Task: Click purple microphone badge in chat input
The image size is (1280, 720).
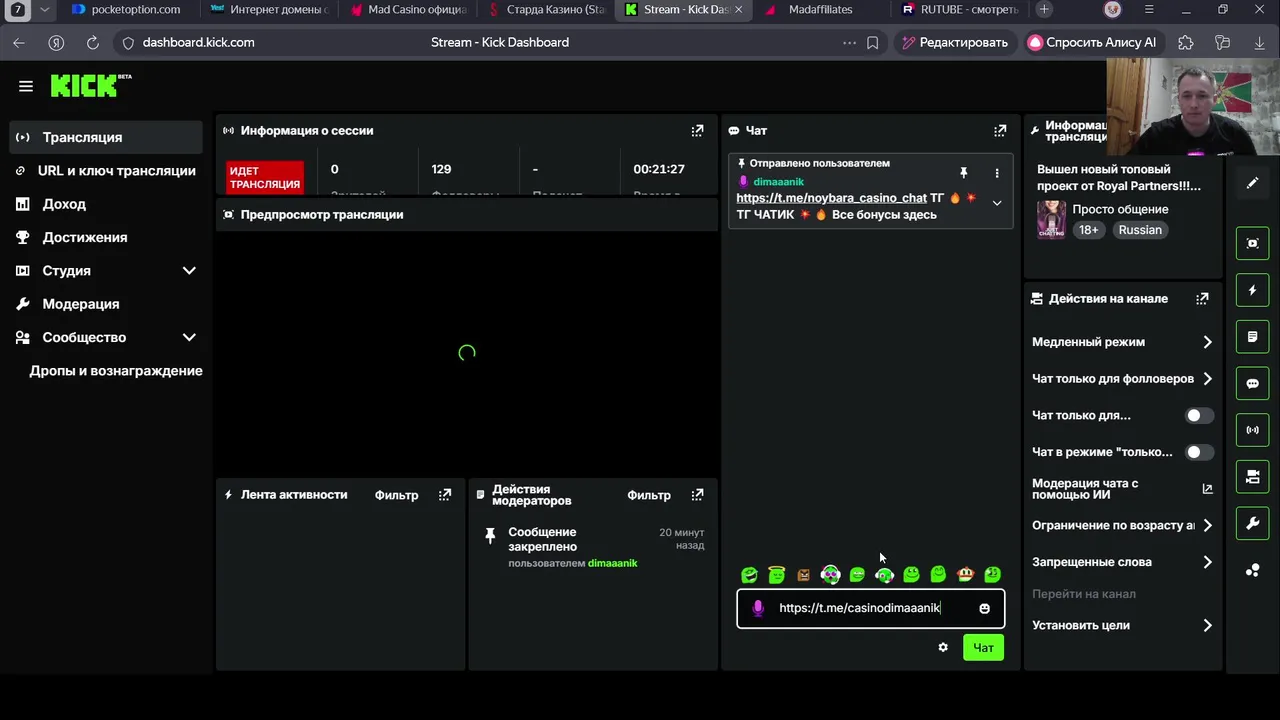Action: tap(758, 608)
